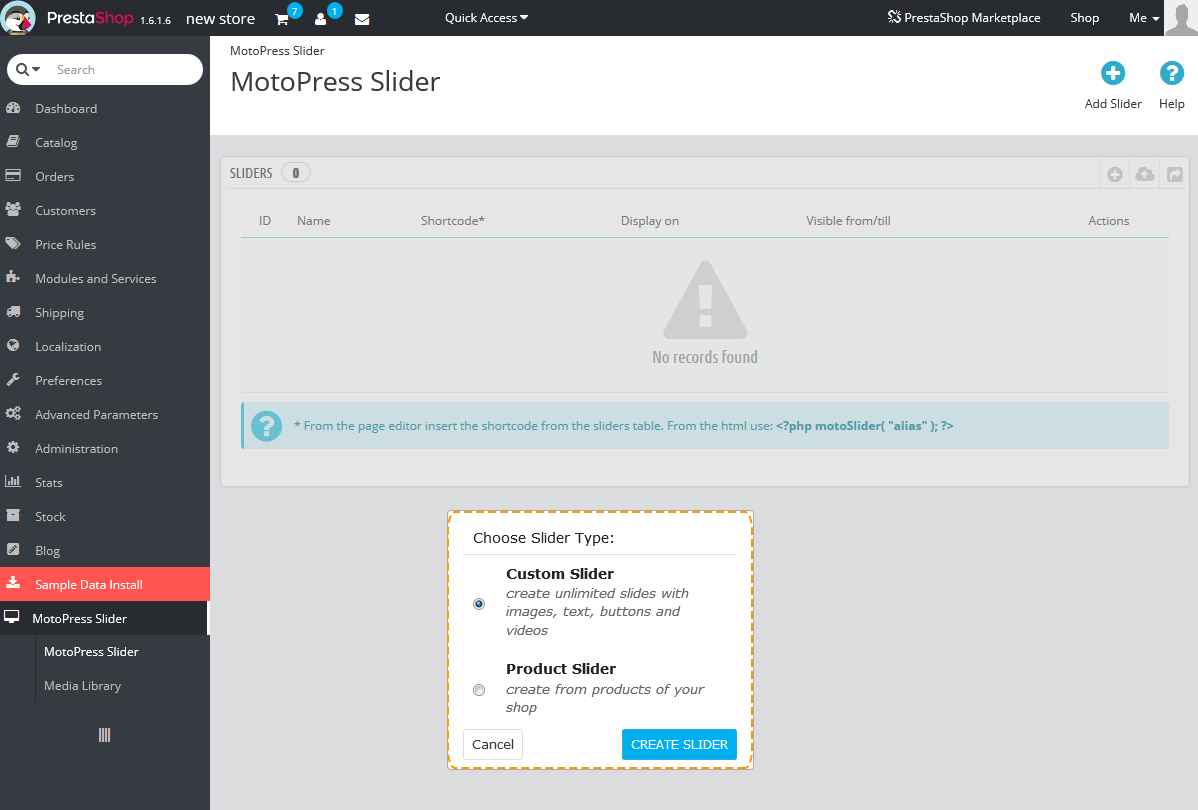Viewport: 1198px width, 810px height.
Task: Click the Preferences wrench icon
Action: (x=13, y=380)
